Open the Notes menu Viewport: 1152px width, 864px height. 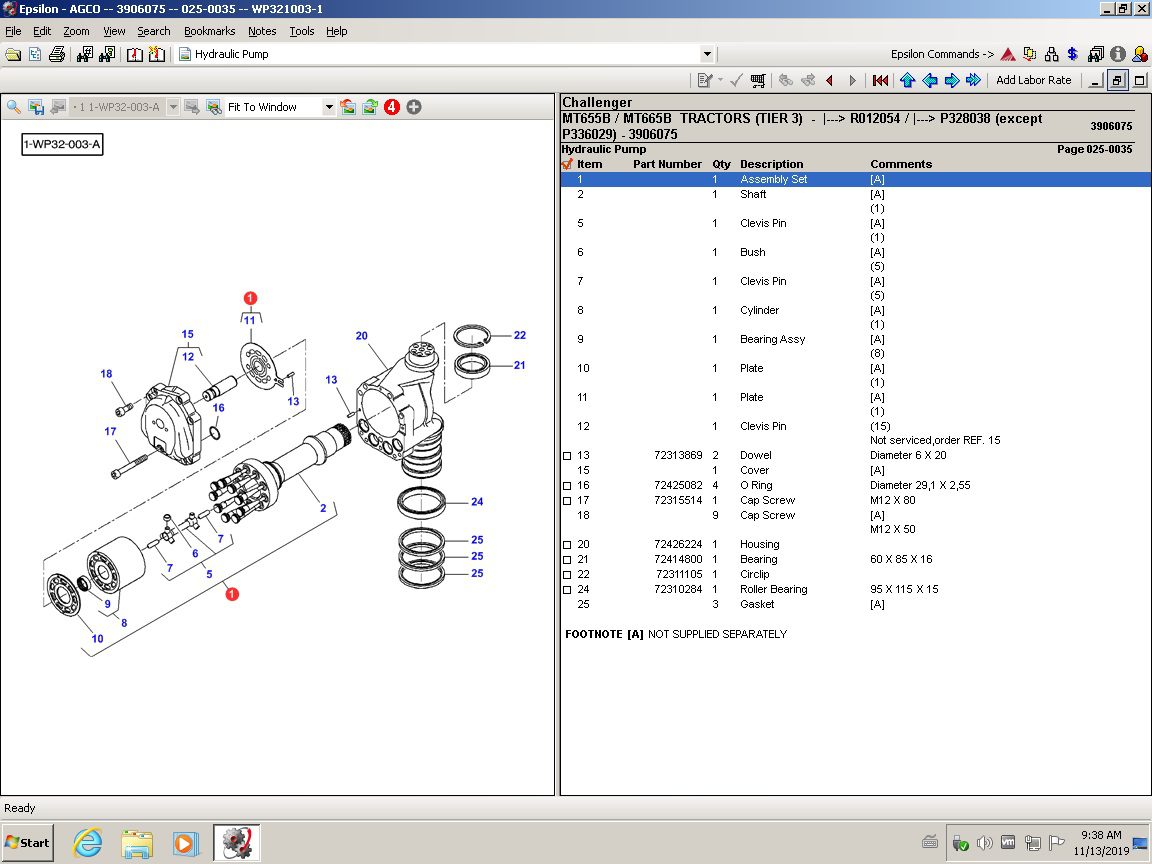tap(262, 31)
